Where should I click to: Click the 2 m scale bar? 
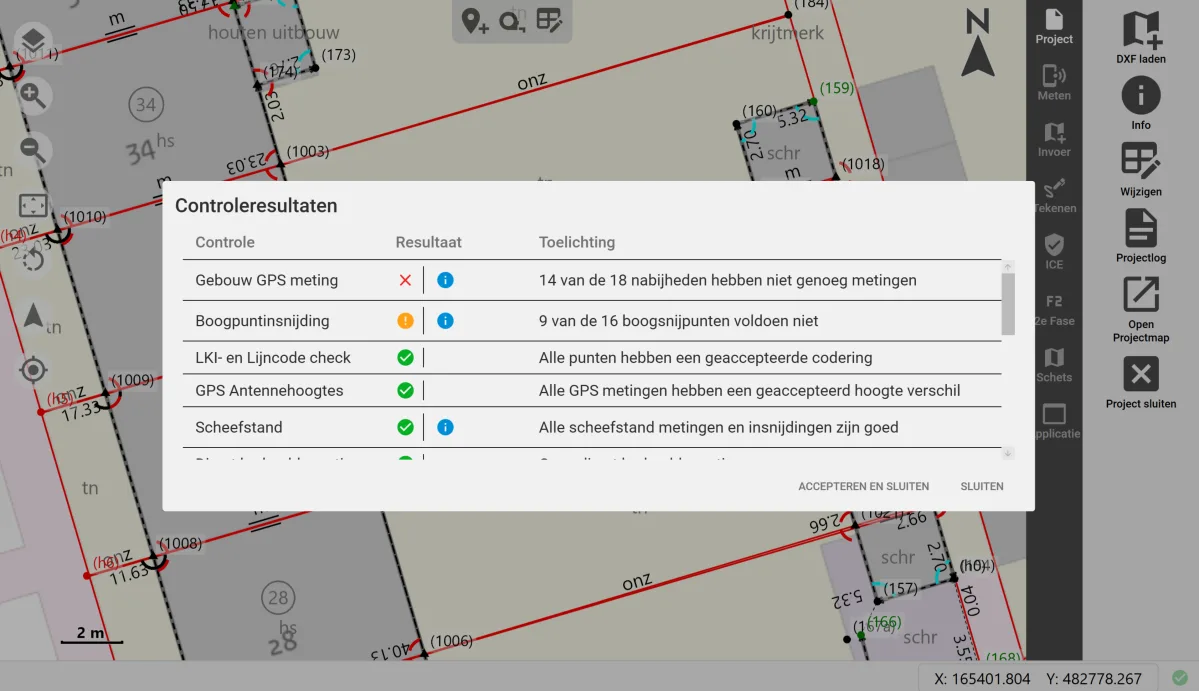(91, 634)
